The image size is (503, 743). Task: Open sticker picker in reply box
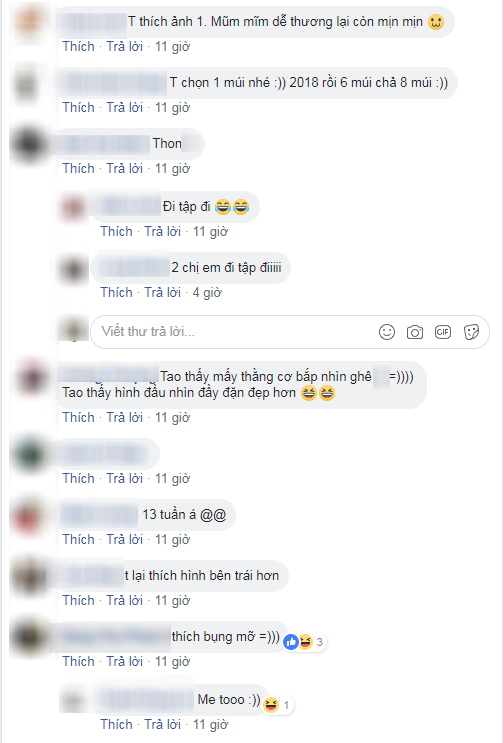point(471,332)
